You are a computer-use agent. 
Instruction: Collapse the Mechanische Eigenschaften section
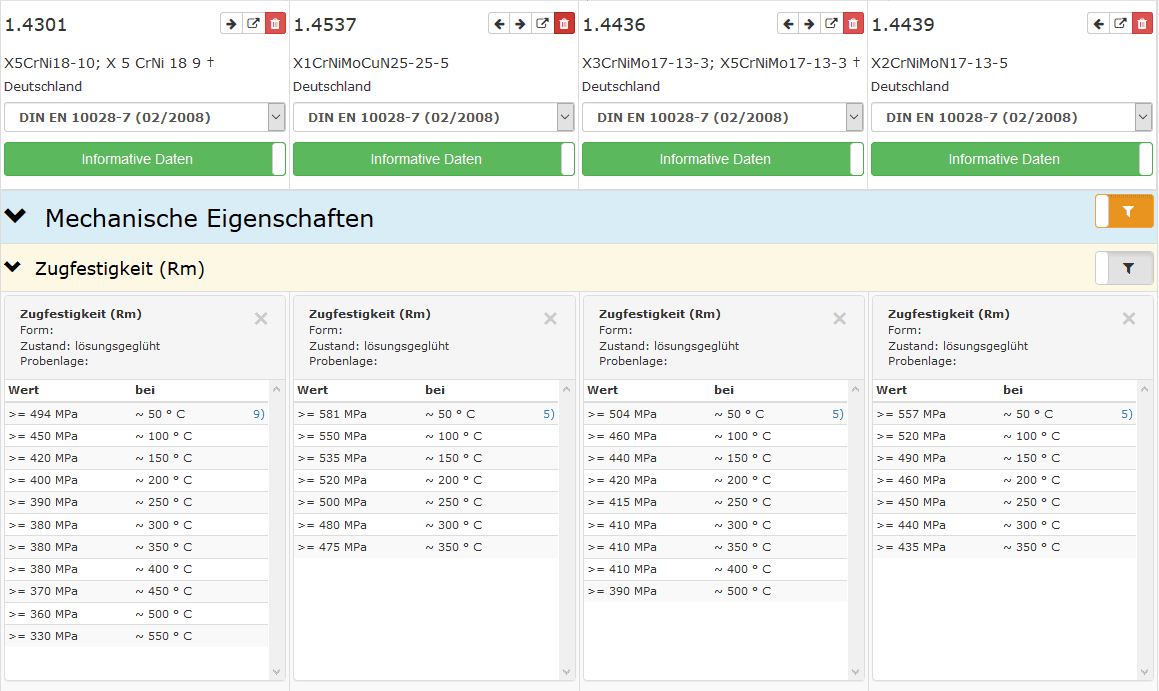(x=15, y=217)
